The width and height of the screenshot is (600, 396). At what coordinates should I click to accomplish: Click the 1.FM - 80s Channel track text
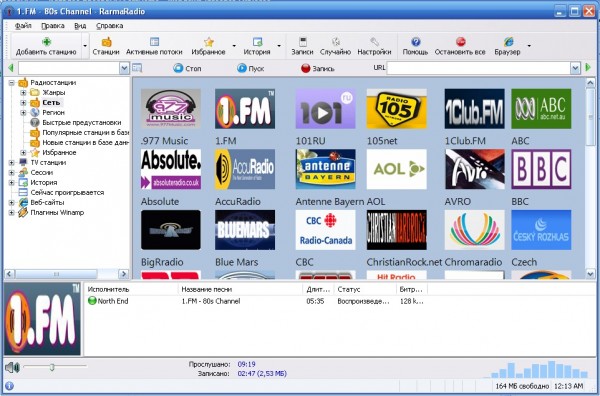tap(211, 301)
